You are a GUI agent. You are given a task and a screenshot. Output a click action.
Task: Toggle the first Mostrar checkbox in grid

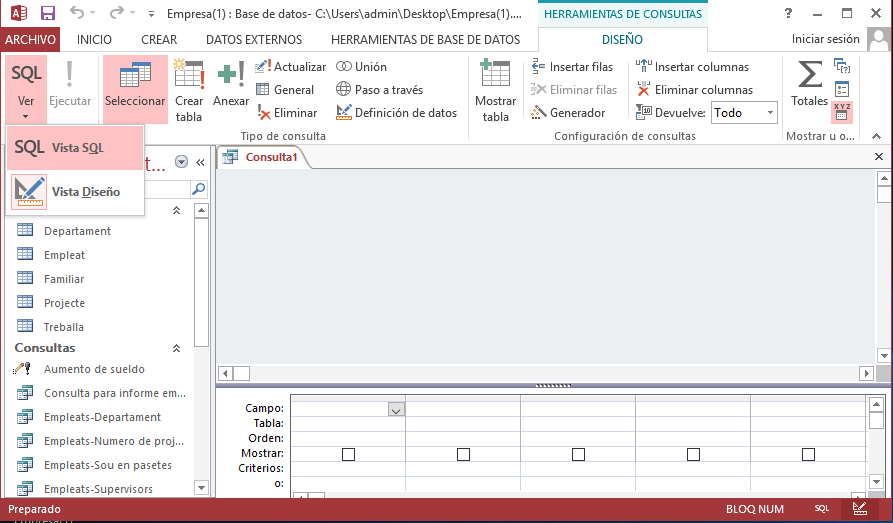tap(348, 454)
